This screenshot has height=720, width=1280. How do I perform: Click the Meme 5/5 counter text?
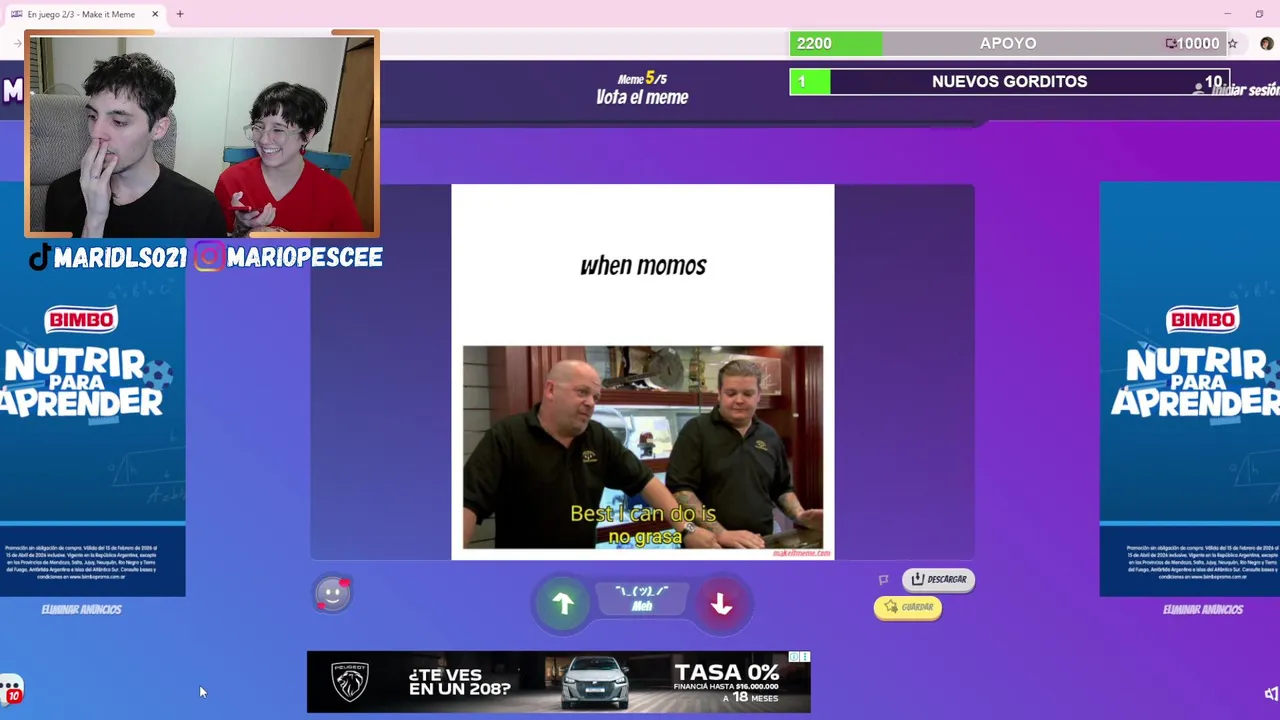[x=642, y=78]
